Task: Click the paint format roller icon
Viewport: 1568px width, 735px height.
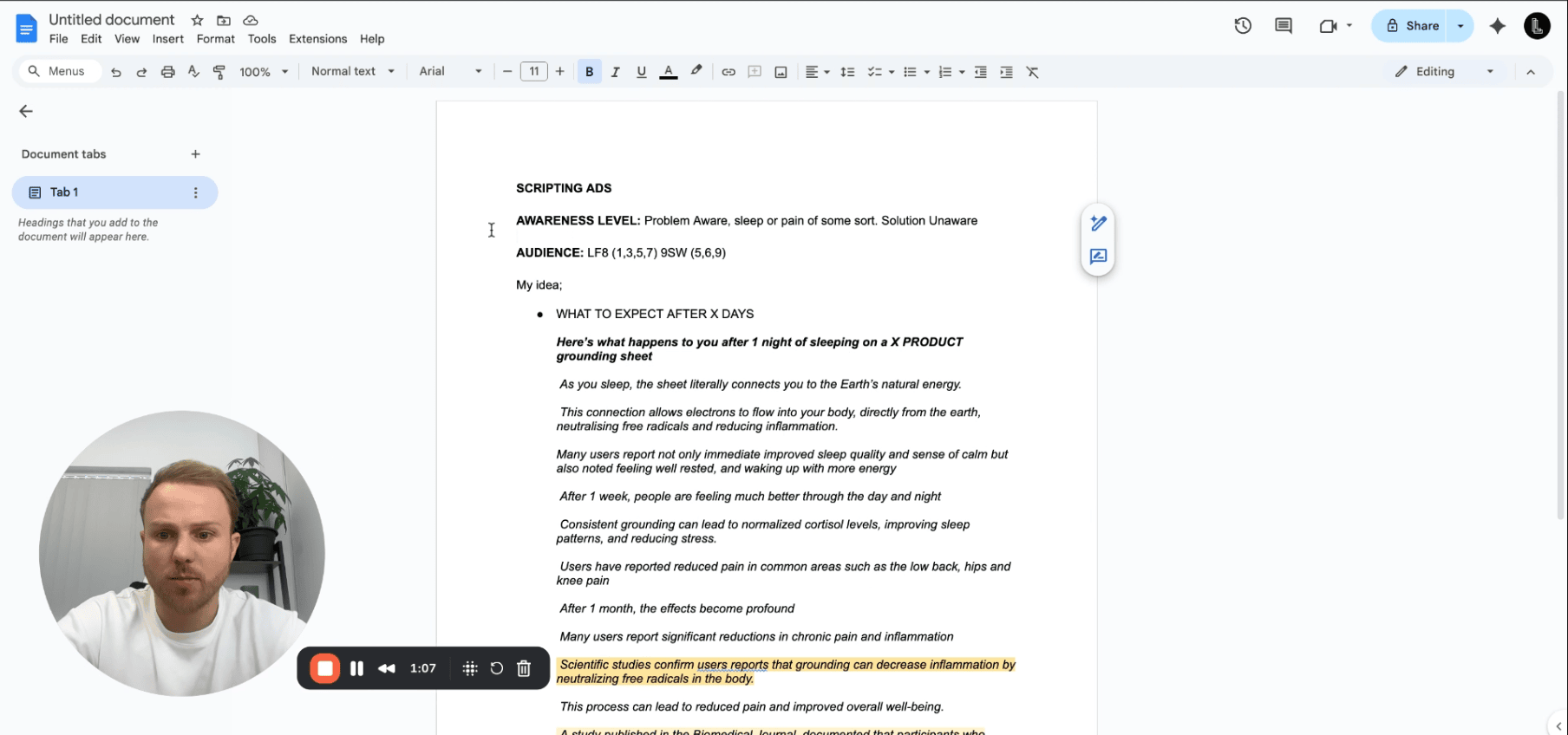Action: coord(219,72)
